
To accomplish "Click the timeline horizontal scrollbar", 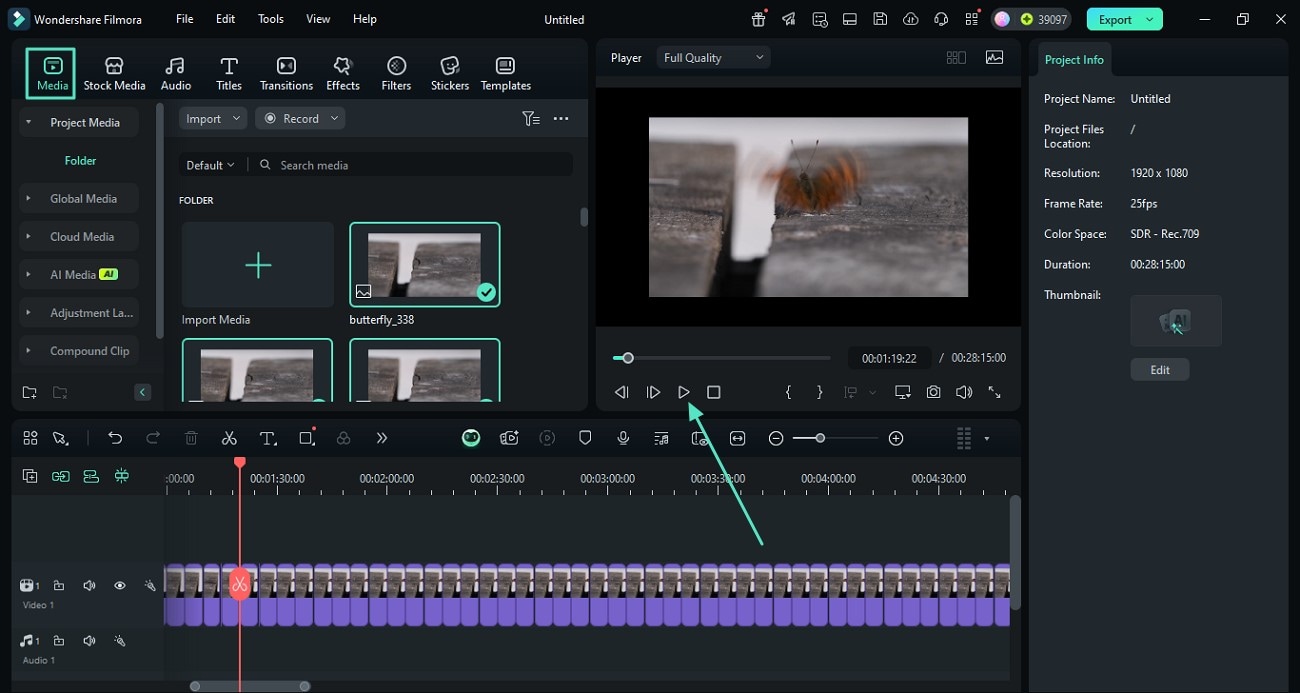I will coord(250,686).
